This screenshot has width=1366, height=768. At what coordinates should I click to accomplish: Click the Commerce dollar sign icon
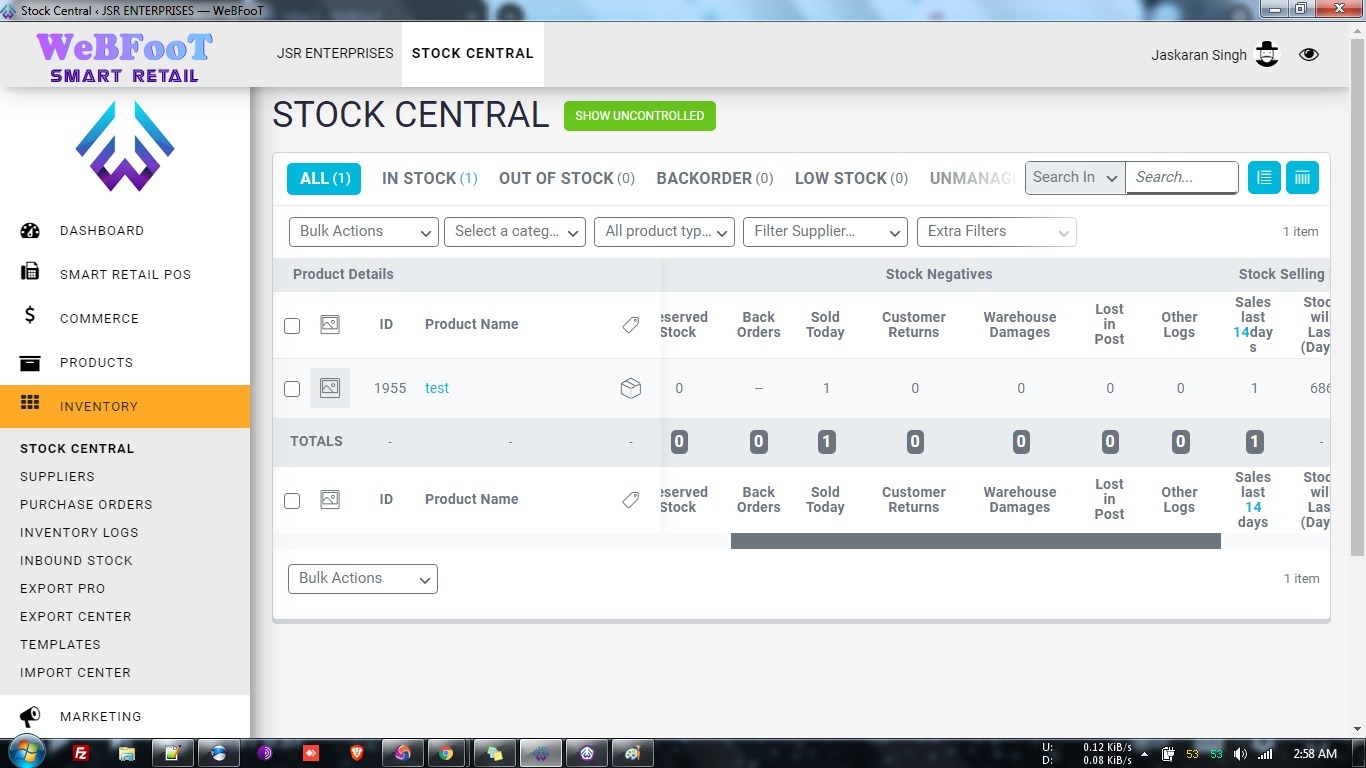point(30,316)
